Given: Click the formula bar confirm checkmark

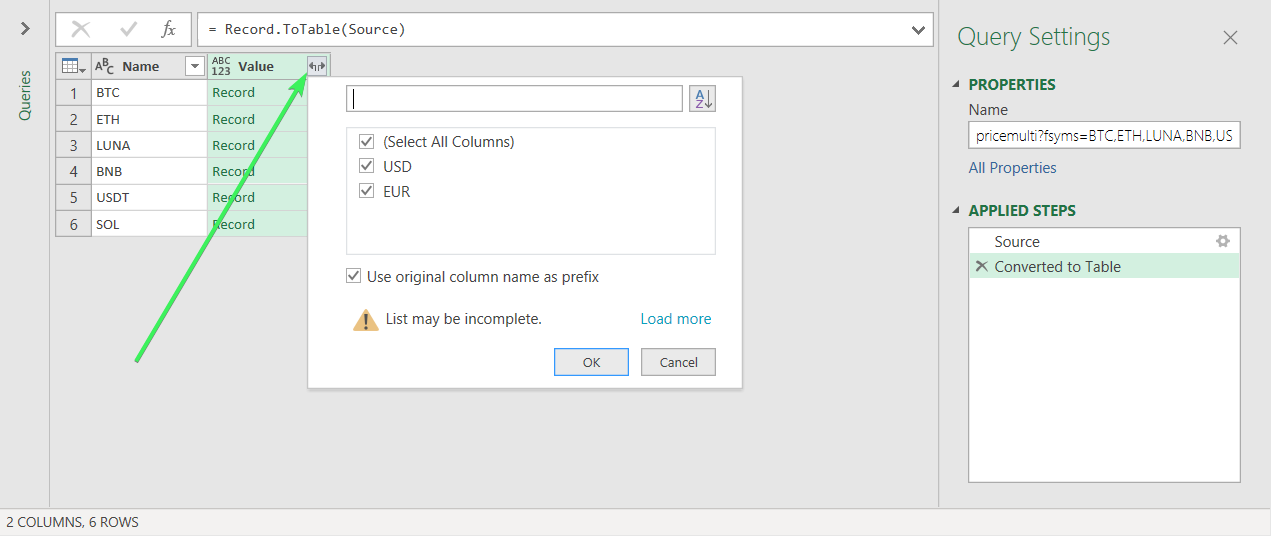Looking at the screenshot, I should pyautogui.click(x=129, y=30).
